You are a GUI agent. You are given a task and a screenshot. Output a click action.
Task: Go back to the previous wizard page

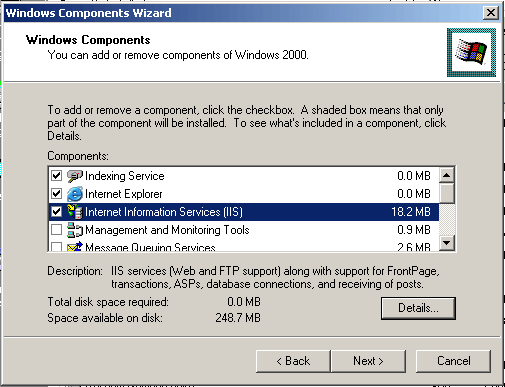point(293,361)
